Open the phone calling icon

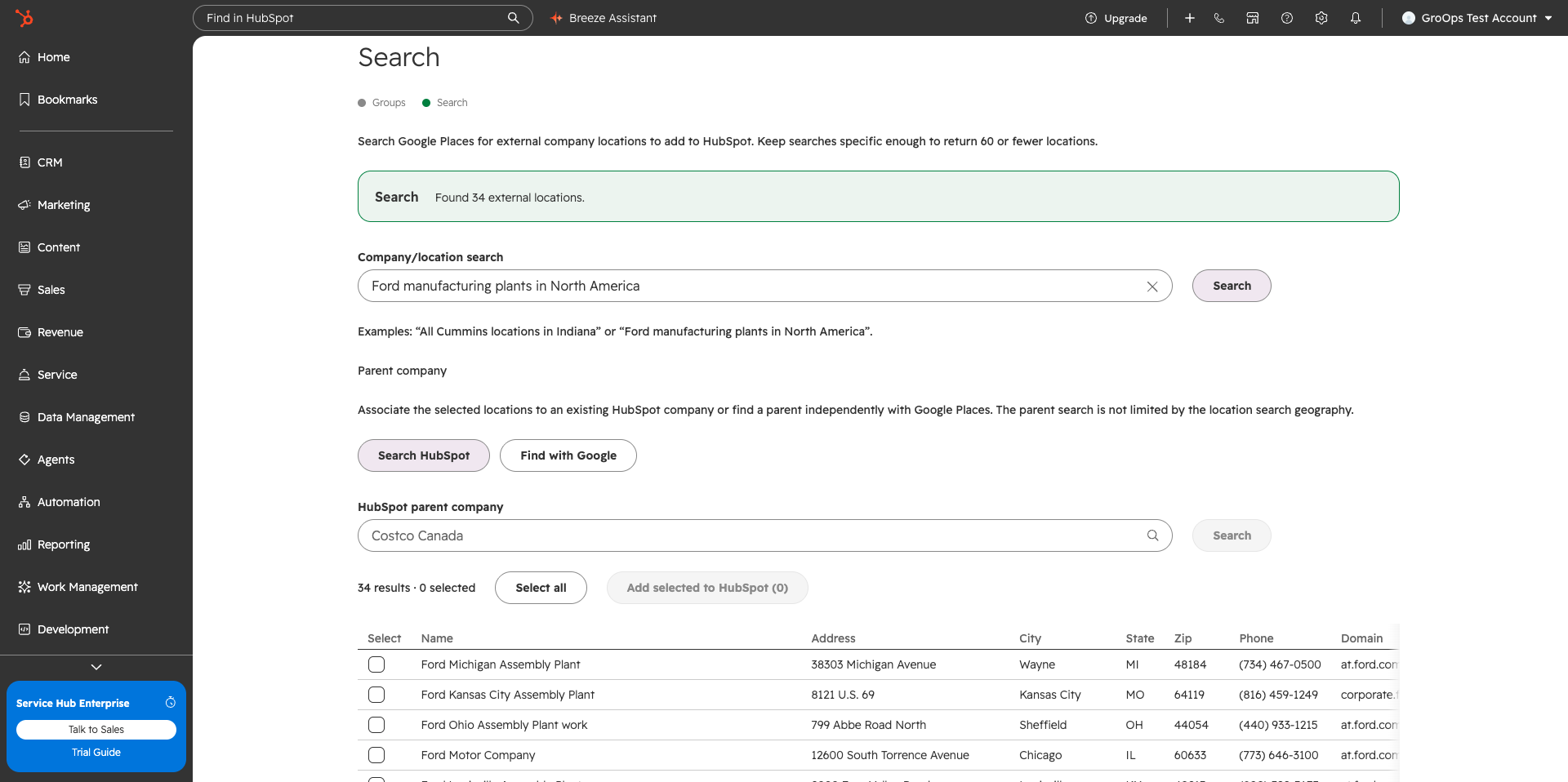(1219, 18)
